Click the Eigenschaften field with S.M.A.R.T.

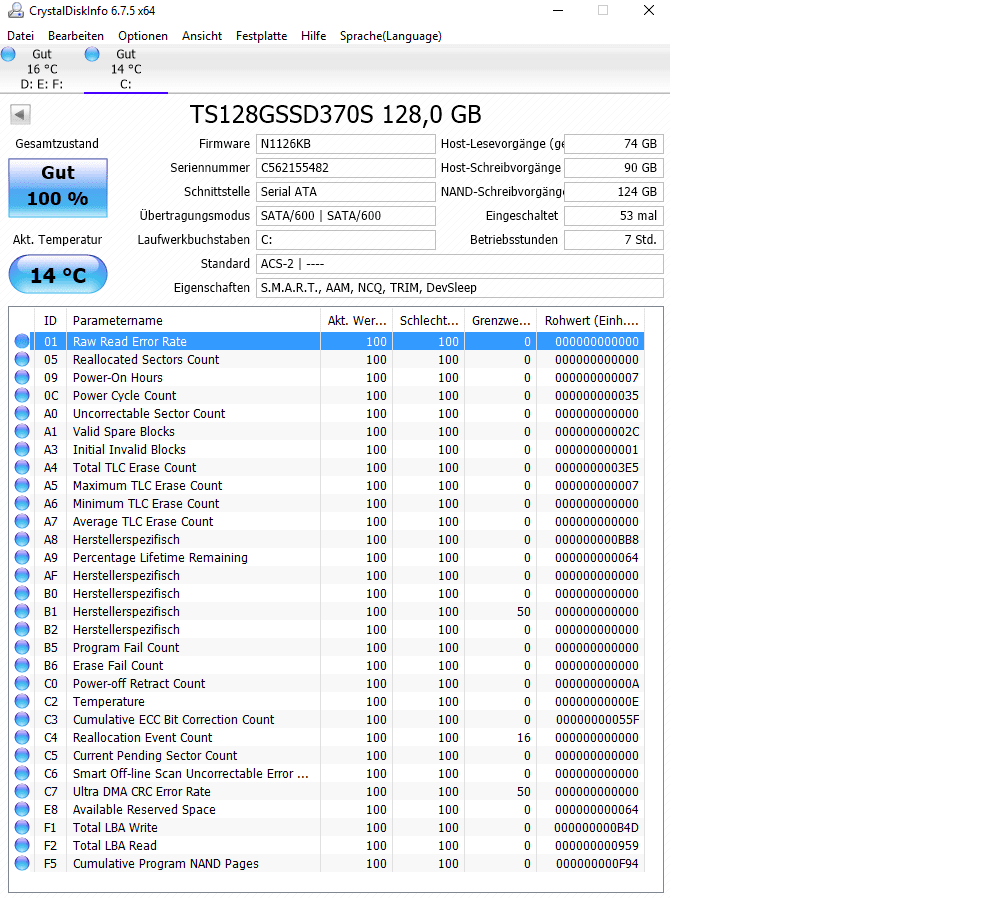click(x=460, y=288)
